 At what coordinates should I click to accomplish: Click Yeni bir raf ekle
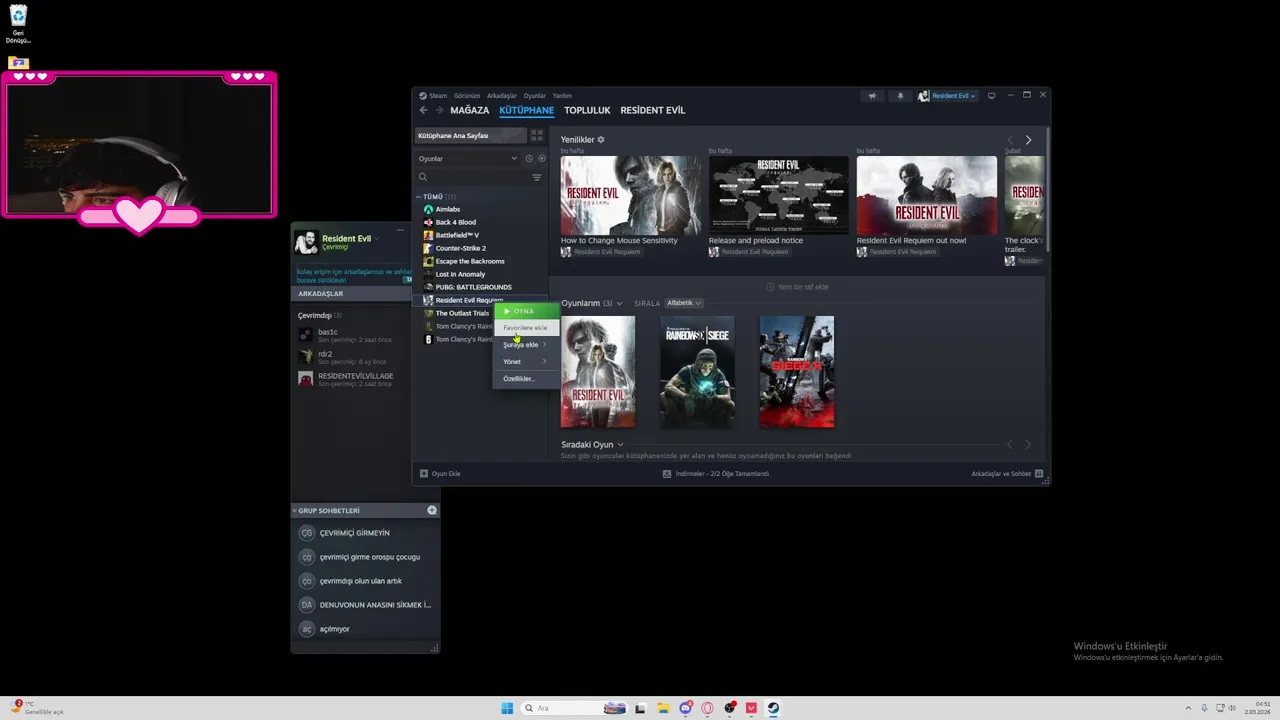point(797,287)
